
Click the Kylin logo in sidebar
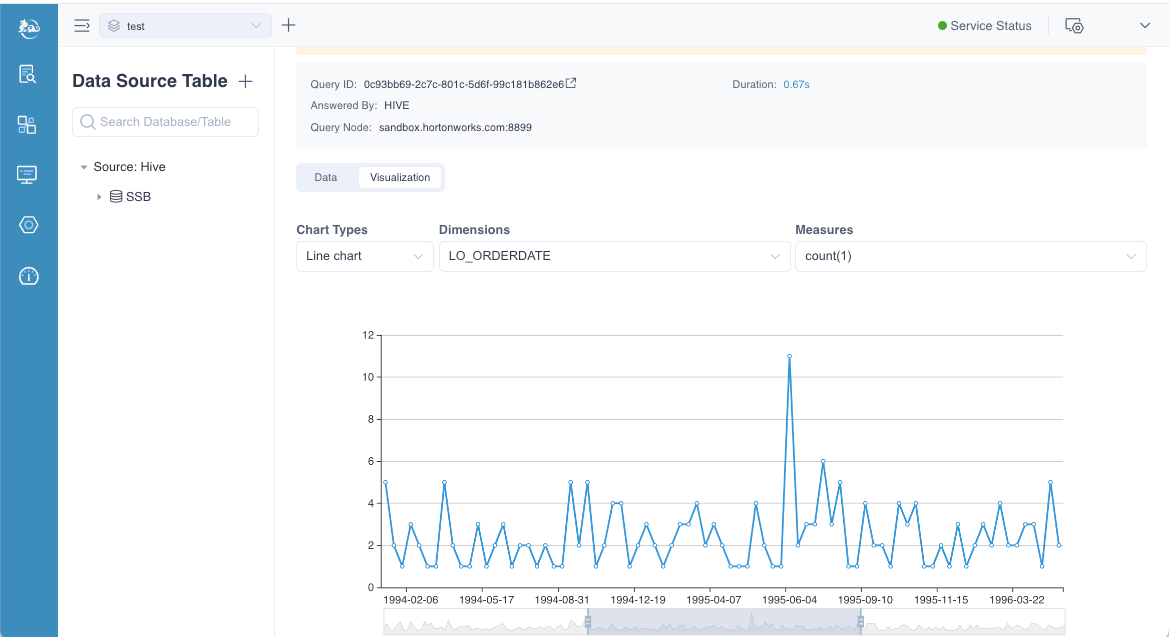click(x=29, y=27)
